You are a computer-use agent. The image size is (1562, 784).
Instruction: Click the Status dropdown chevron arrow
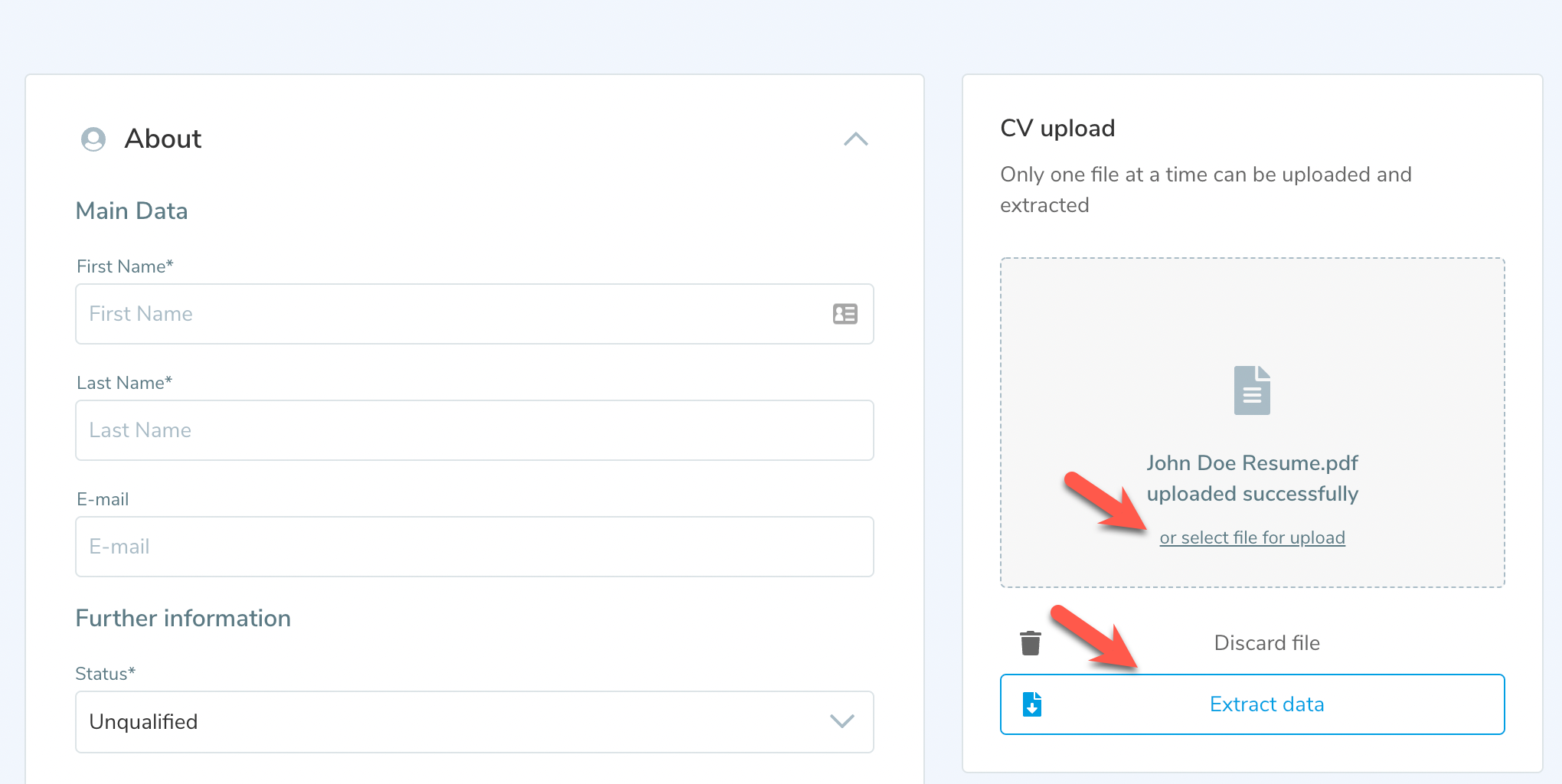click(x=841, y=721)
